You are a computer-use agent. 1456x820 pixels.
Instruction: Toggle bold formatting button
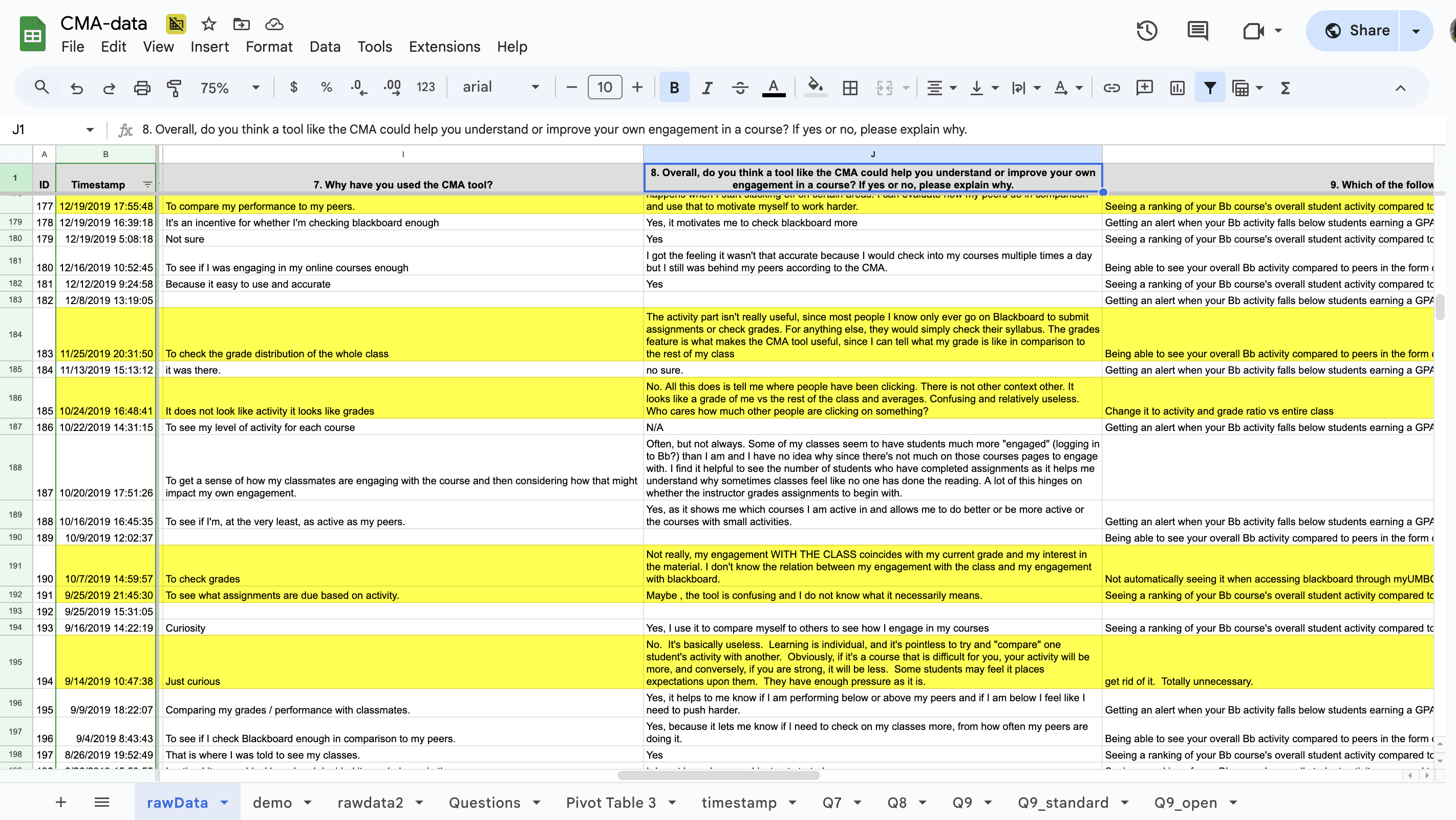674,88
